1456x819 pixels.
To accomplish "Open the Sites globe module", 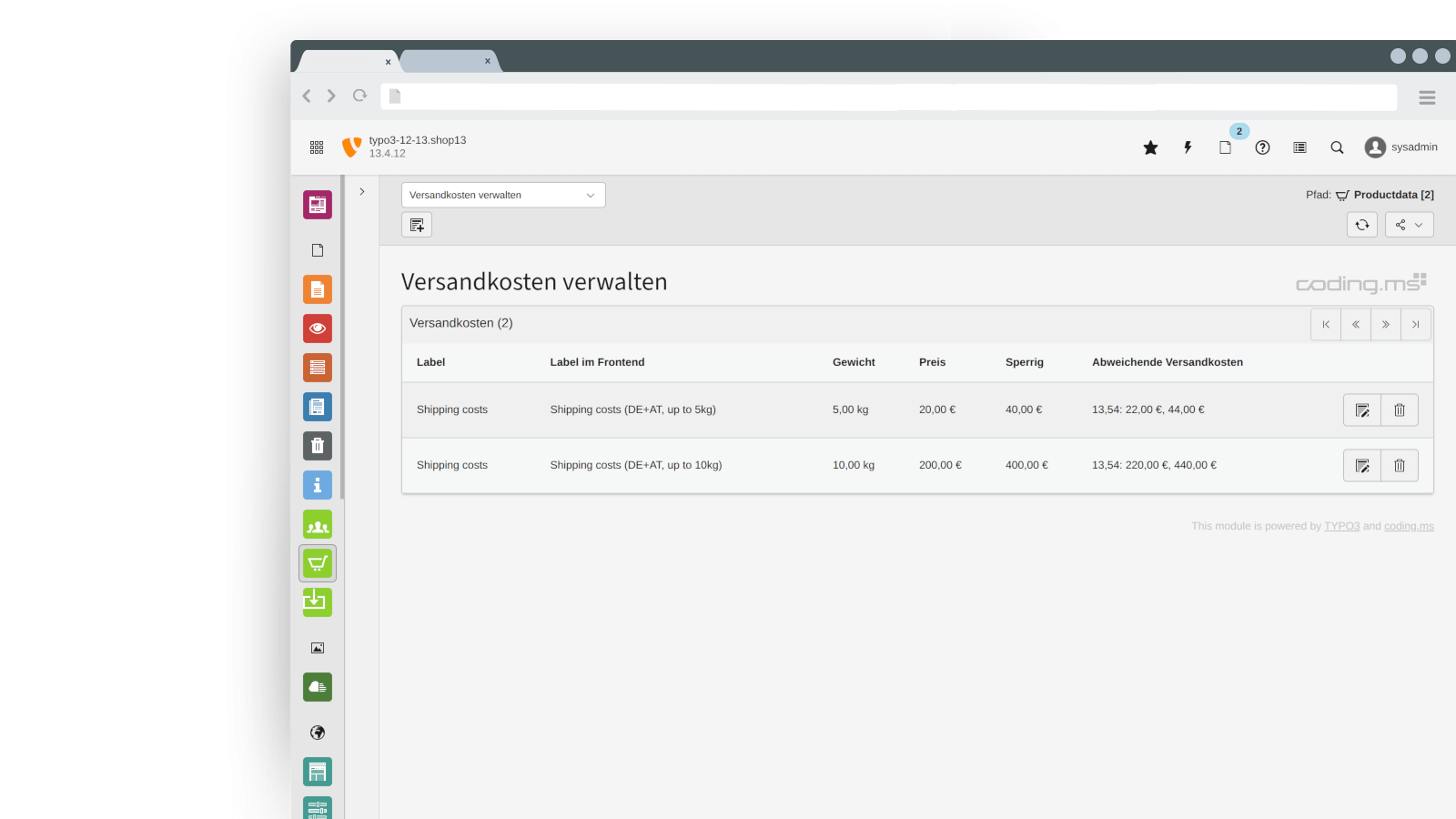I will click(x=318, y=733).
